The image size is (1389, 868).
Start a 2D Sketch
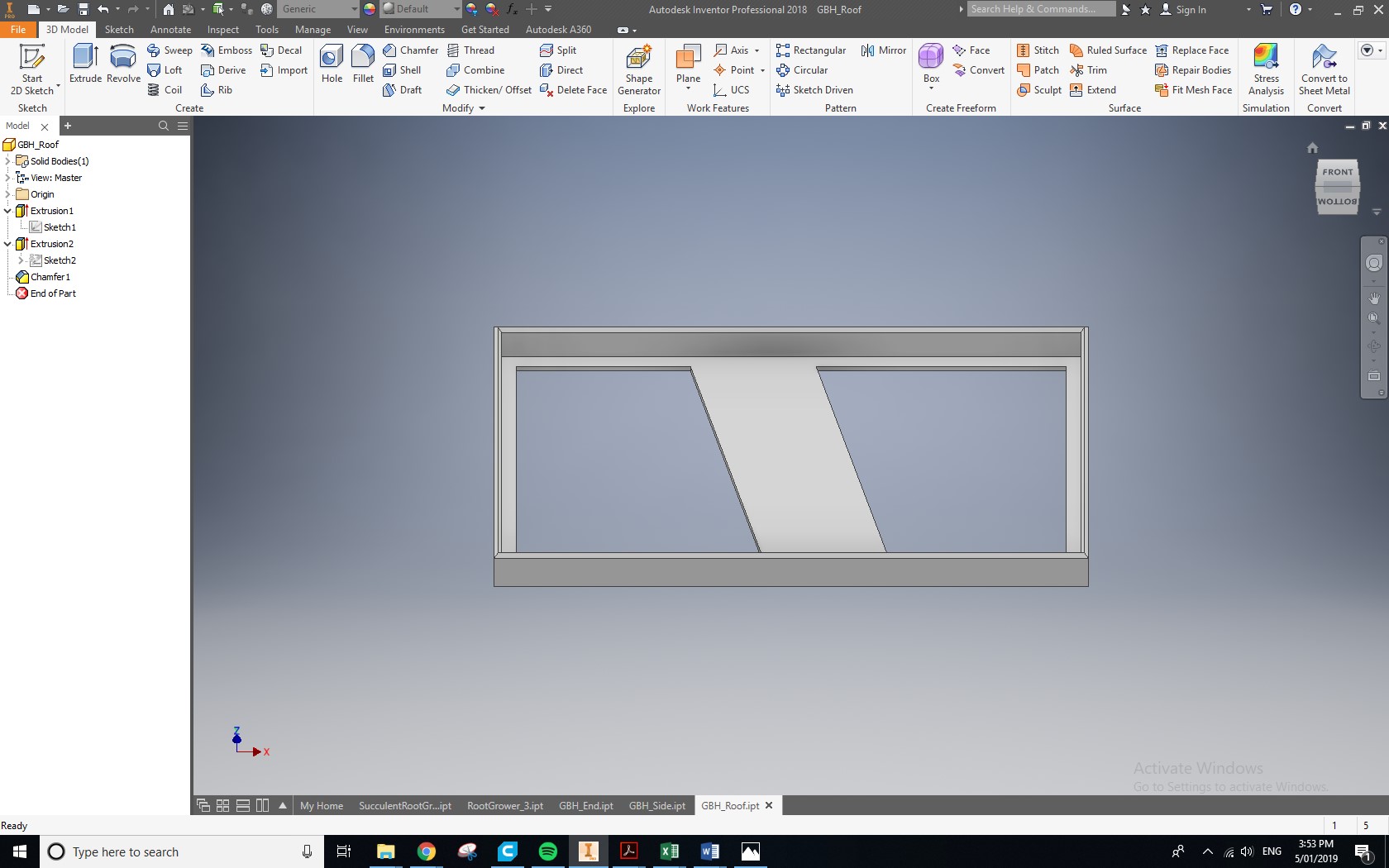pyautogui.click(x=32, y=69)
